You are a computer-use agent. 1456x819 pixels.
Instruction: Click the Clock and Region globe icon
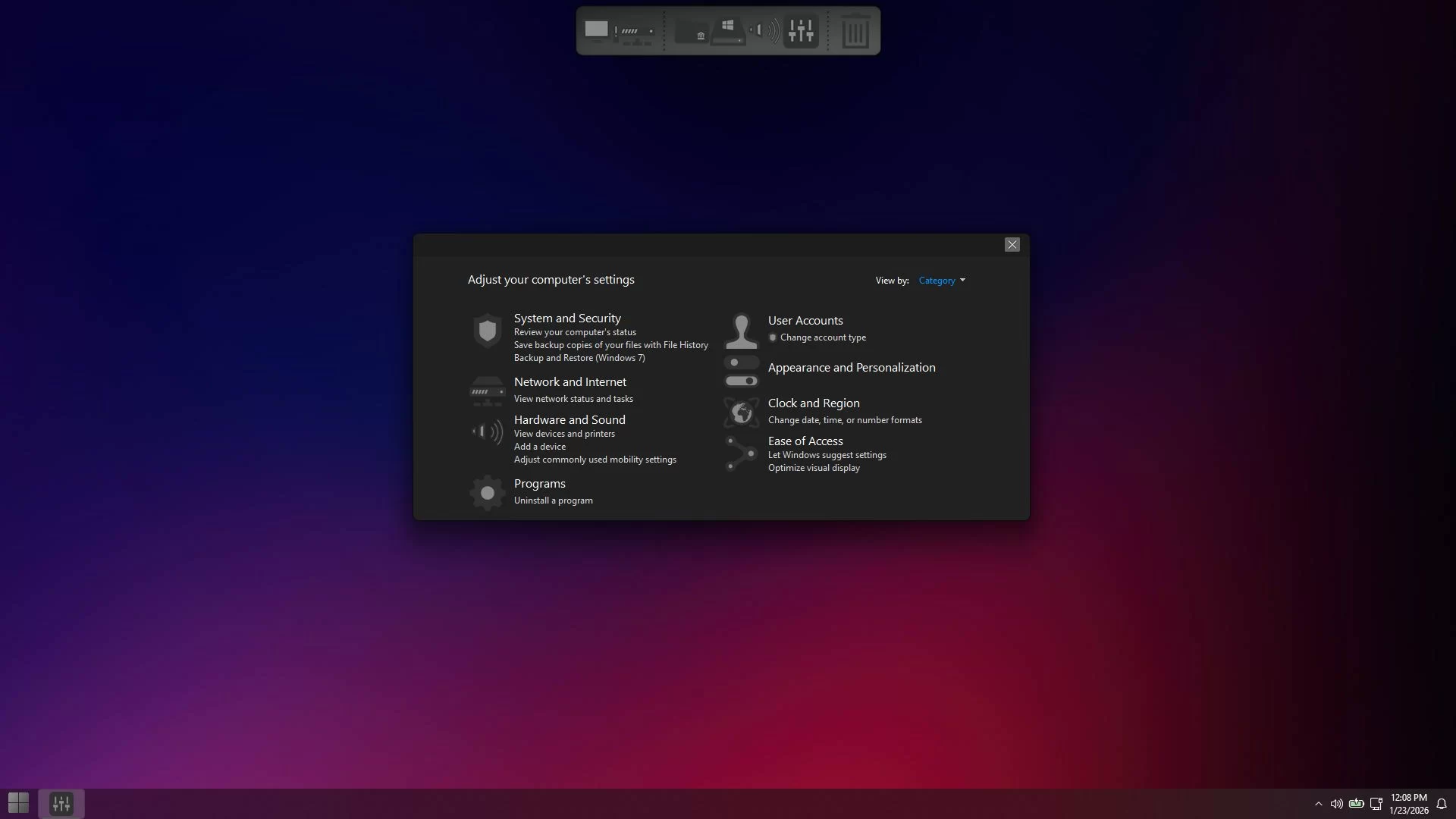741,413
